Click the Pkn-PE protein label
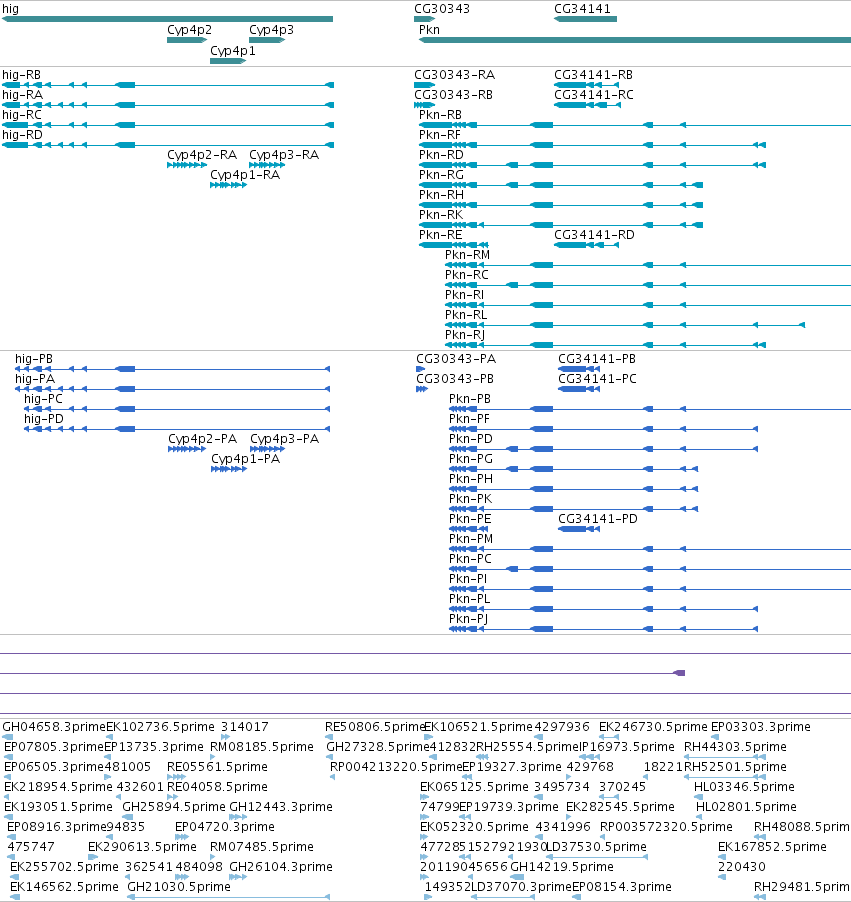This screenshot has width=851, height=902. pyautogui.click(x=470, y=519)
